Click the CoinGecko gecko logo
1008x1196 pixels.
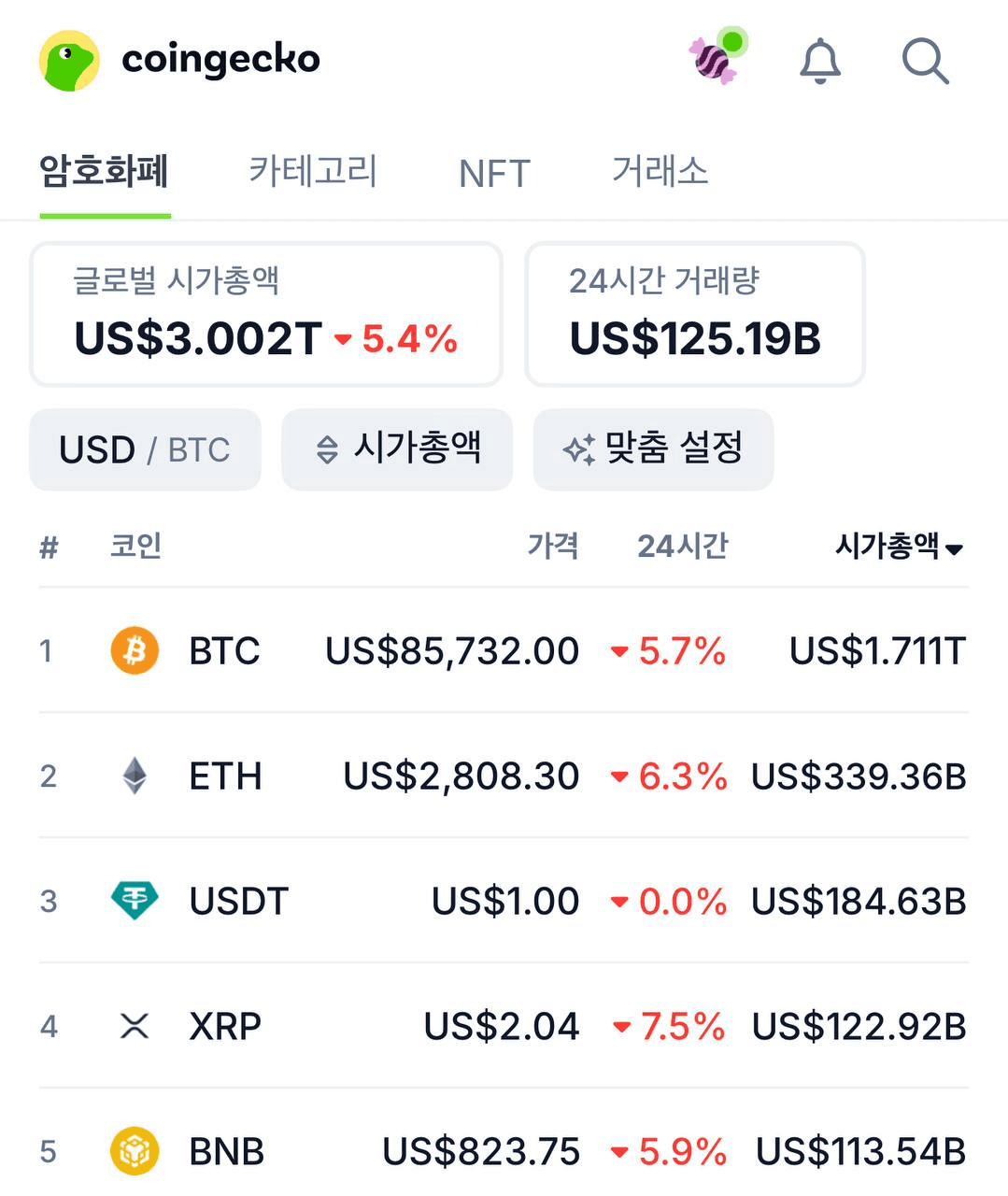[x=70, y=61]
